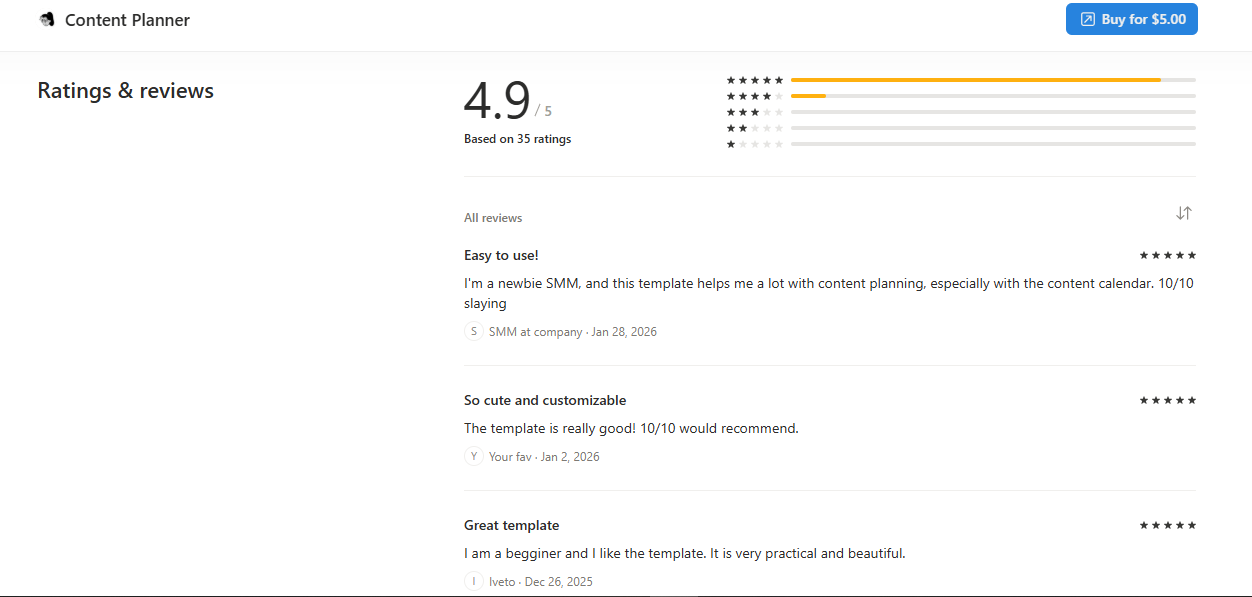Image resolution: width=1252 pixels, height=597 pixels.
Task: Click the stars on 'Great template' review
Action: [x=1167, y=526]
